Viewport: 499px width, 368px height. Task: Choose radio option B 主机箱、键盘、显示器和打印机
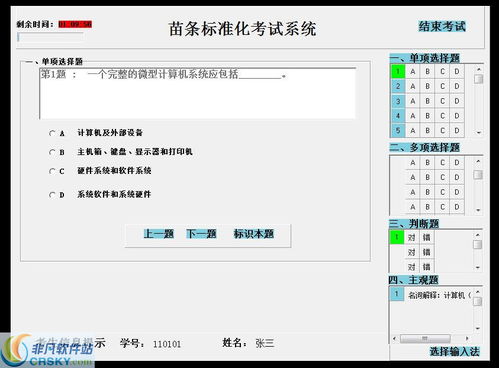[x=52, y=152]
